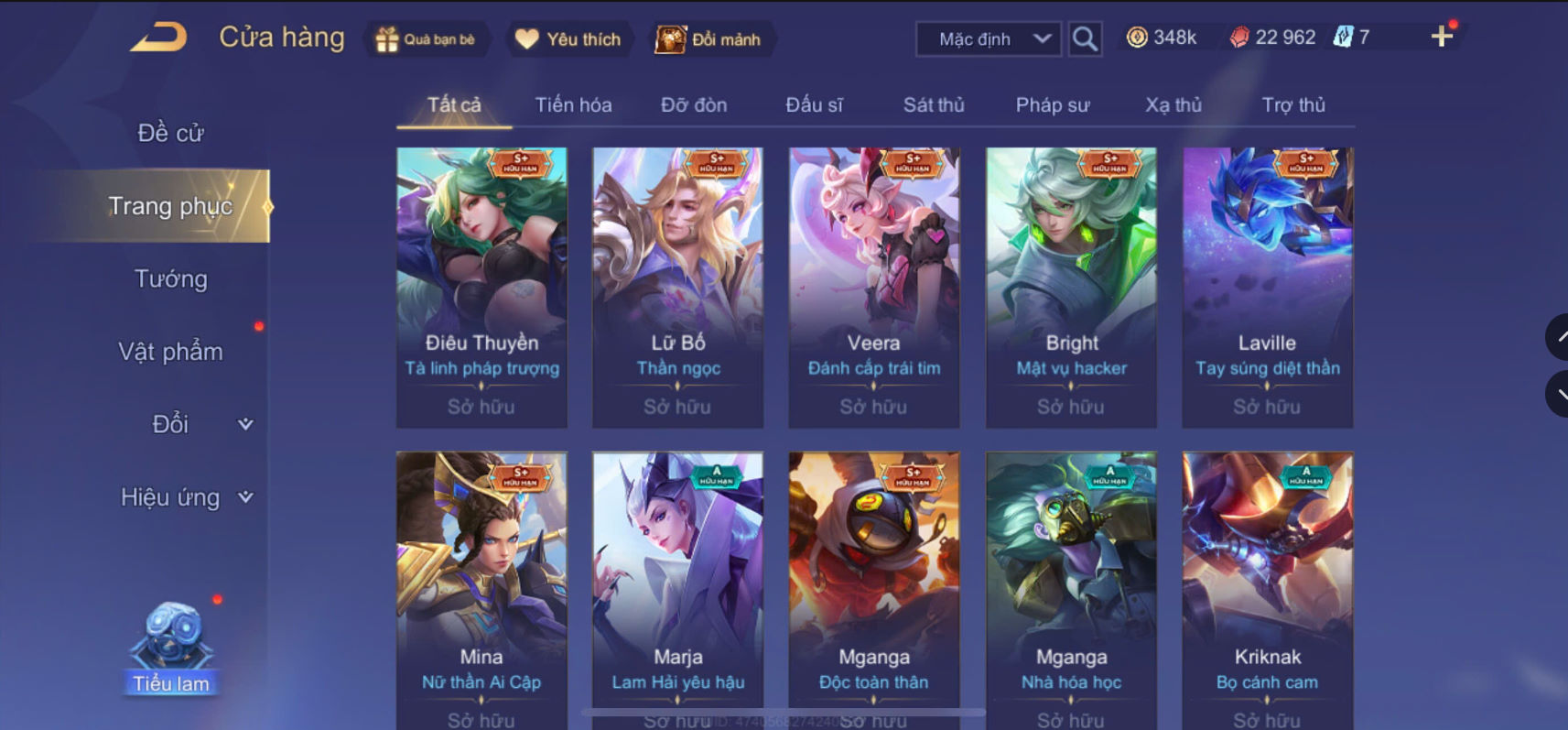Go back using the arrow icon
1568x730 pixels.
pos(159,38)
